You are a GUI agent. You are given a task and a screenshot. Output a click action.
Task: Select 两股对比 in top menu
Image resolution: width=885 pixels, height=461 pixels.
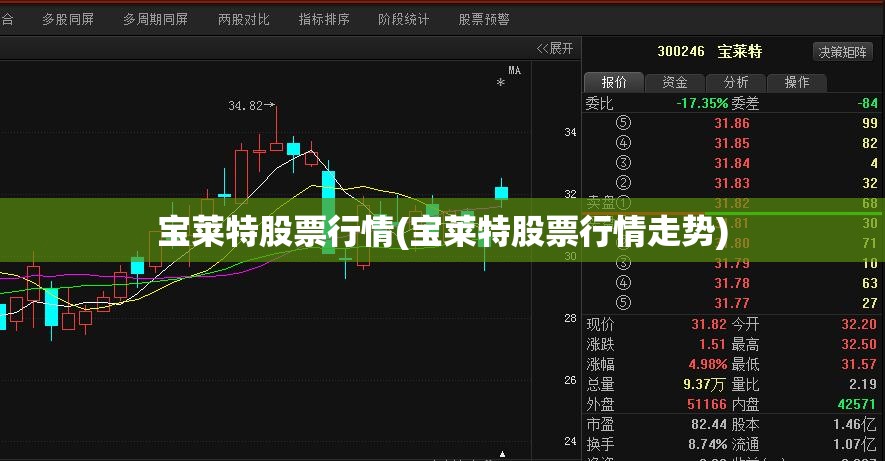tap(244, 20)
